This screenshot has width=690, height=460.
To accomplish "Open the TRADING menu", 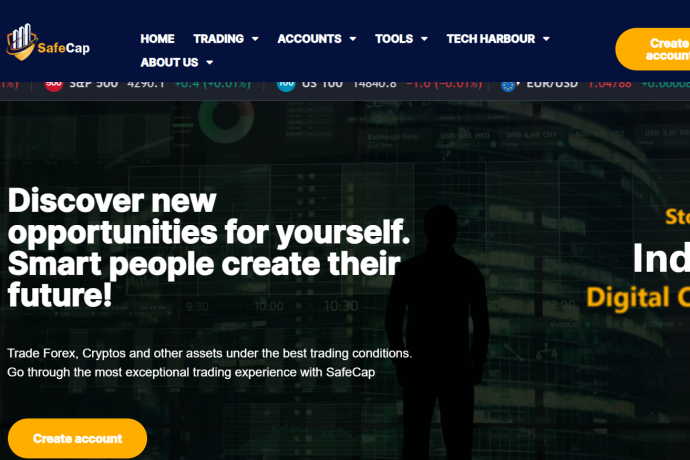I will click(219, 39).
